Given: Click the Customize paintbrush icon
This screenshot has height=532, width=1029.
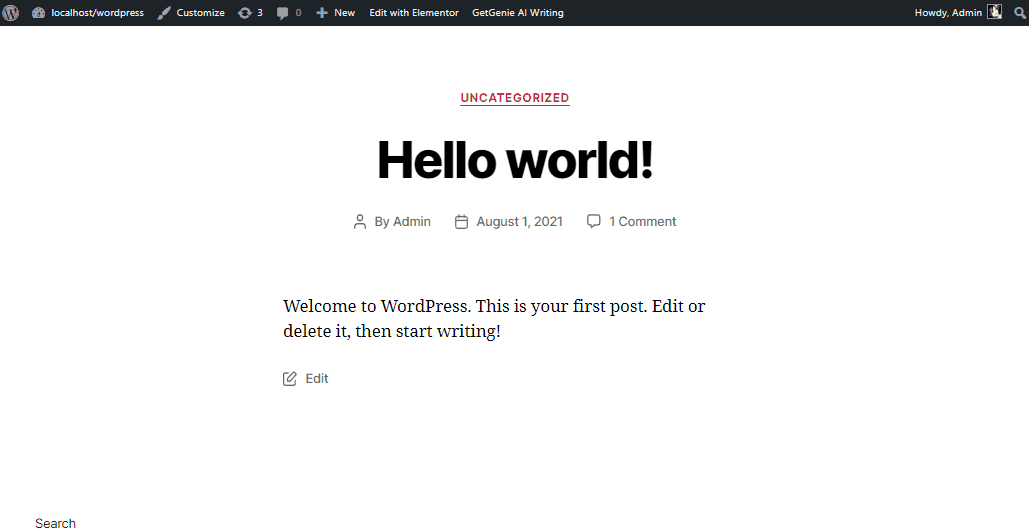Looking at the screenshot, I should (164, 12).
